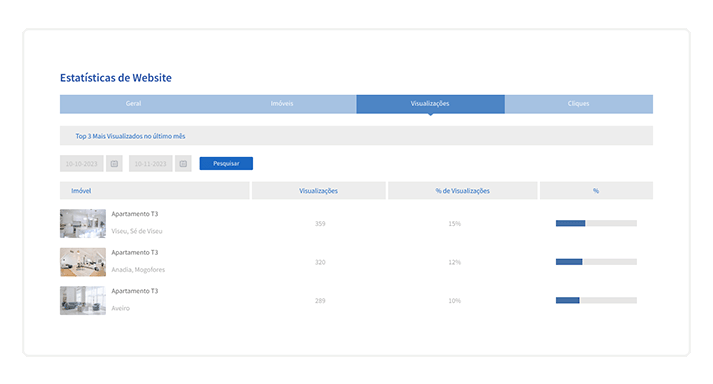Open the end date calendar icon
Viewport: 713px width, 384px height.
tap(183, 164)
